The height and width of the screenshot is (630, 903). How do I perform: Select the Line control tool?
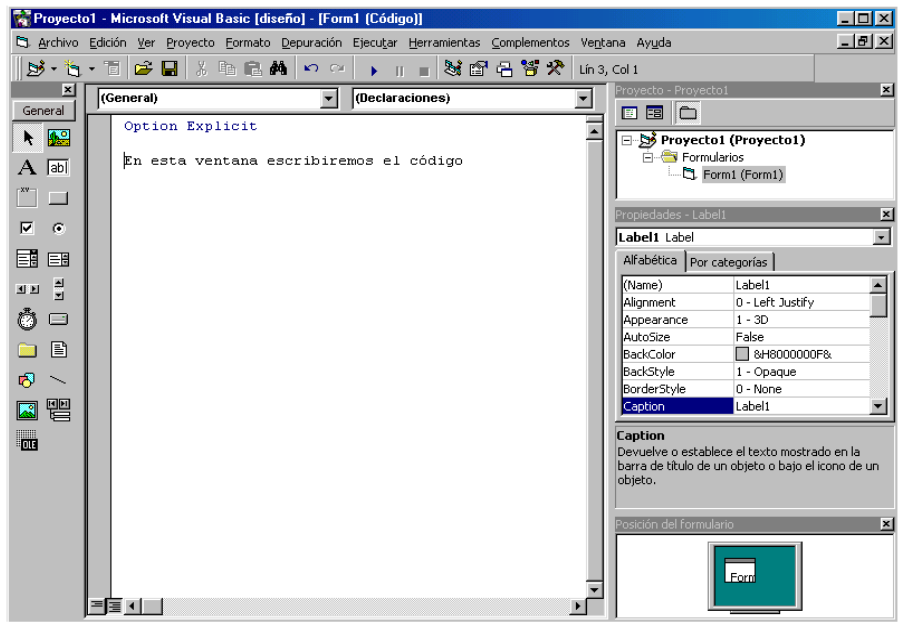point(58,380)
